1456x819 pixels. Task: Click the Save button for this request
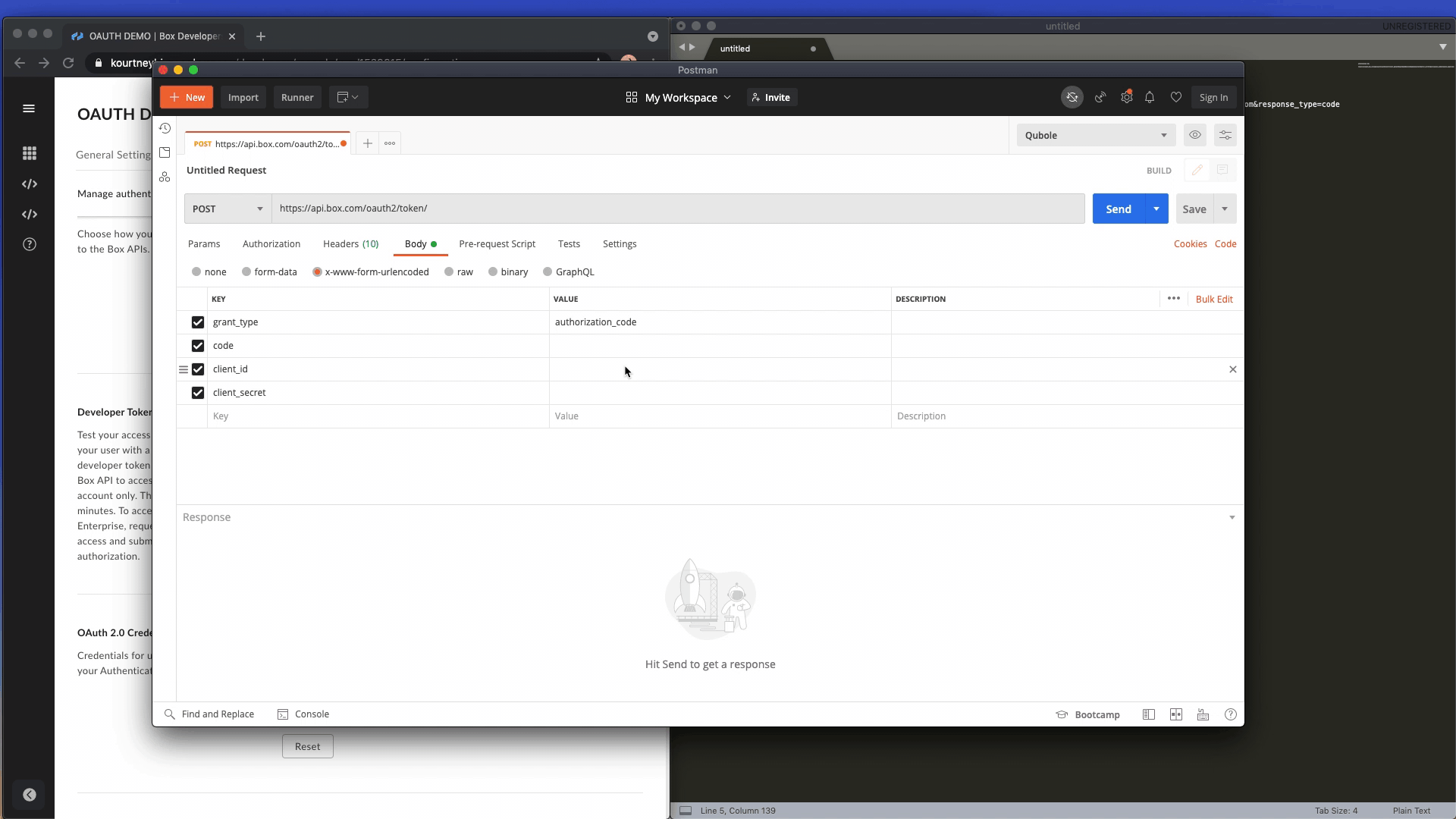click(1194, 208)
